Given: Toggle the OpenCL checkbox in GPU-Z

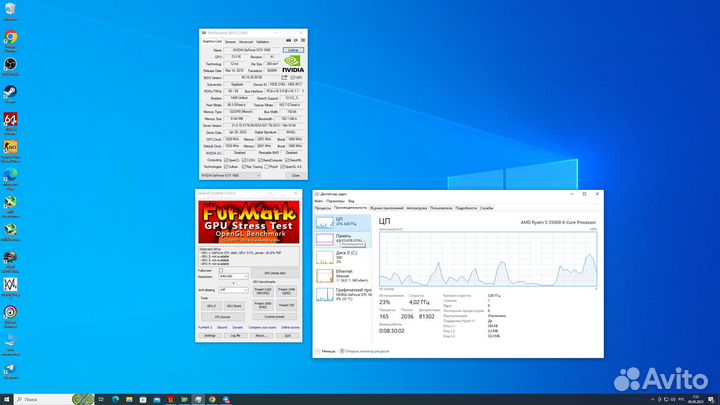Looking at the screenshot, I should point(225,160).
